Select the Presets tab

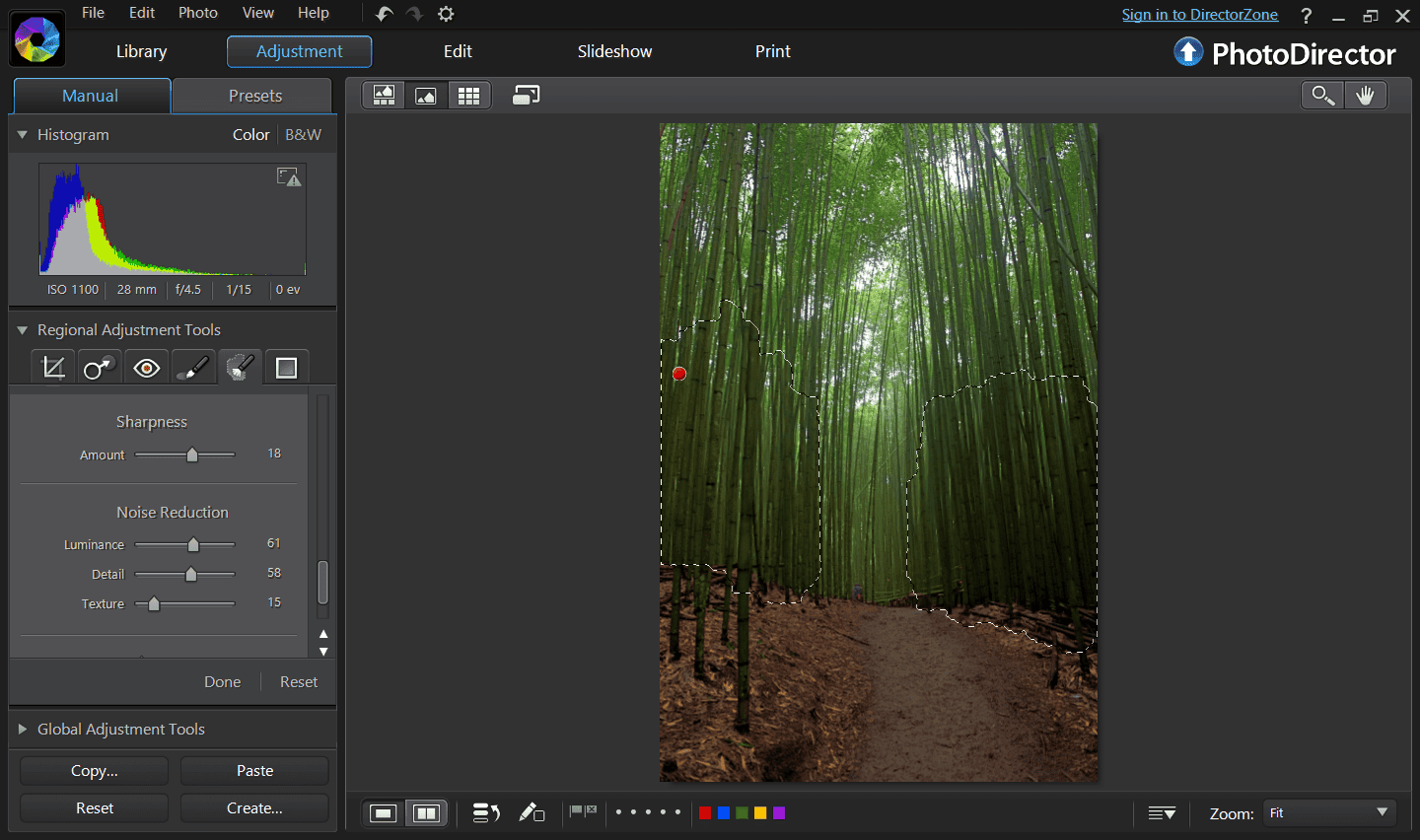254,96
